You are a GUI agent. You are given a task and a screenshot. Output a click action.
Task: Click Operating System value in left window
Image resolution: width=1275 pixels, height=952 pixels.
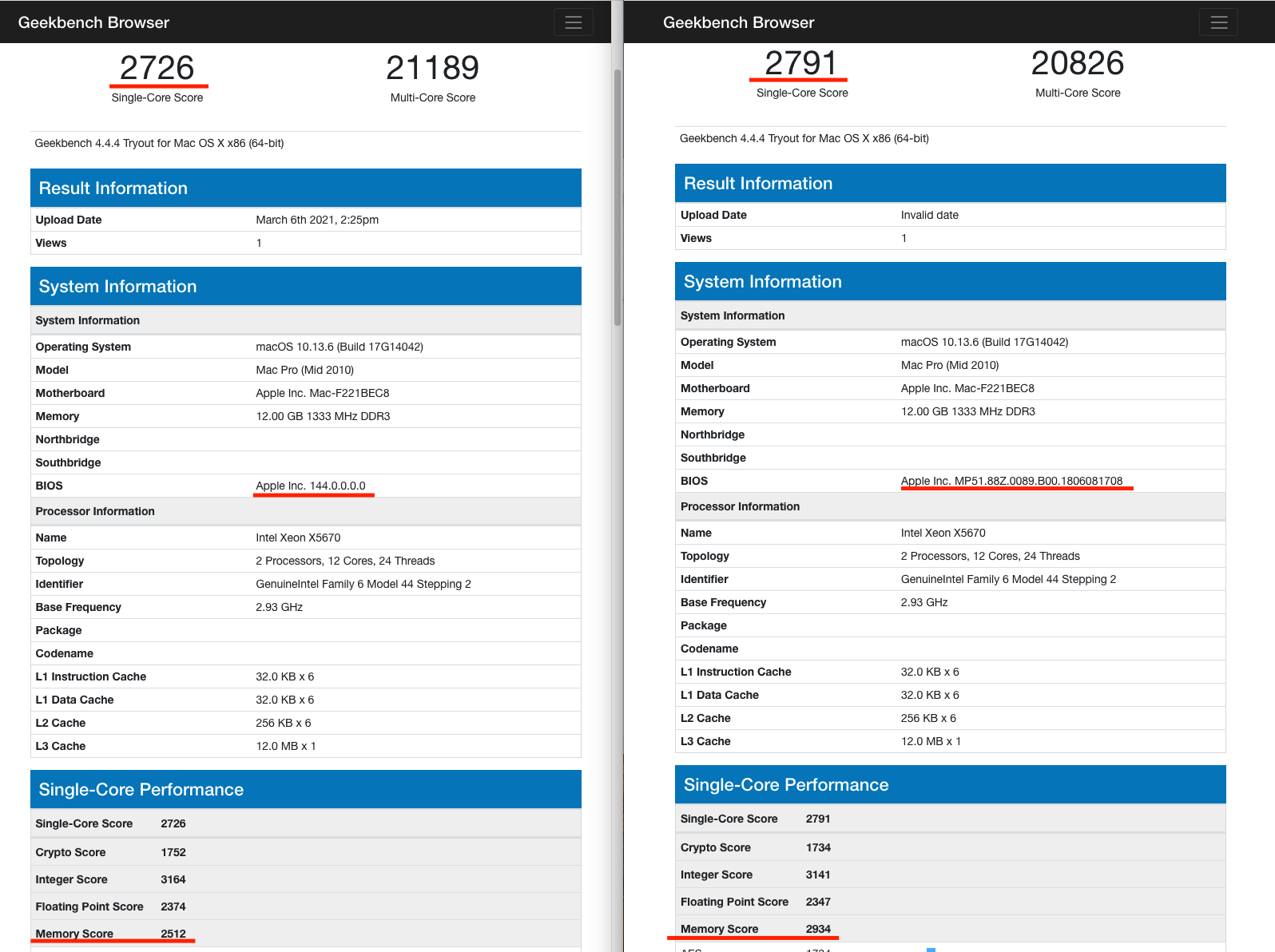(x=340, y=347)
